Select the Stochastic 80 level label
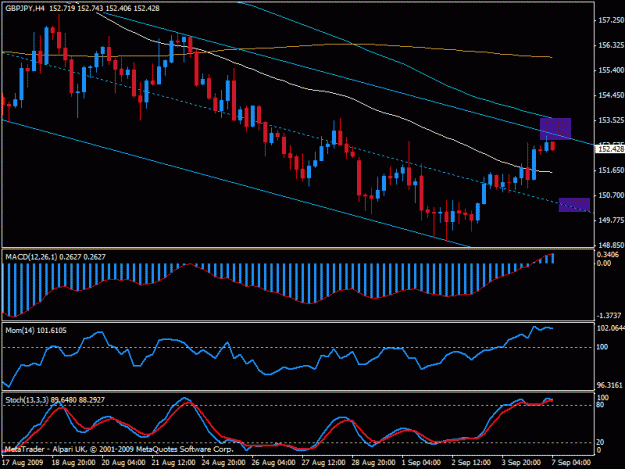This screenshot has width=625, height=469. click(x=600, y=405)
